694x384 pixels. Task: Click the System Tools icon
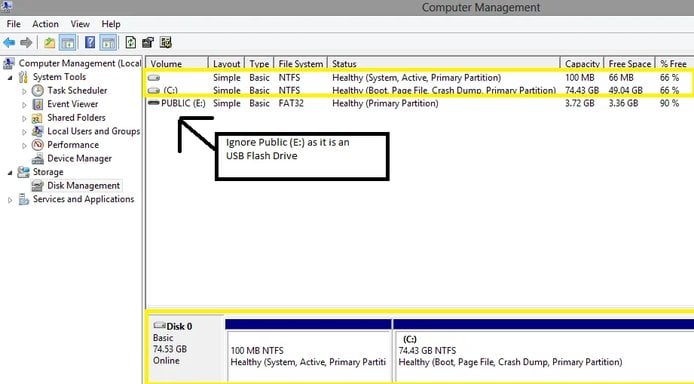pyautogui.click(x=23, y=77)
